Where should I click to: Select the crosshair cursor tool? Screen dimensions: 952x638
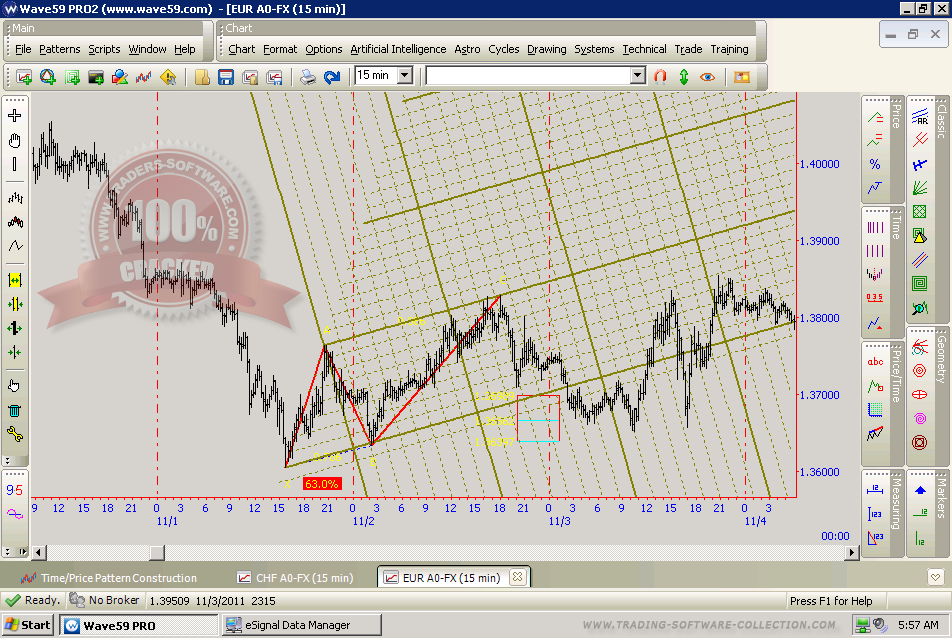(x=14, y=116)
